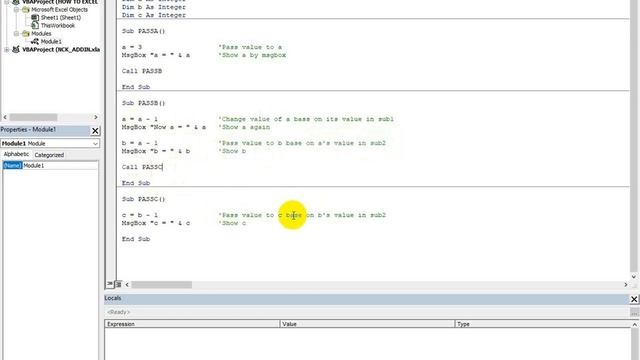Switch to Procedure View button below code
640x360 pixels.
[110, 284]
